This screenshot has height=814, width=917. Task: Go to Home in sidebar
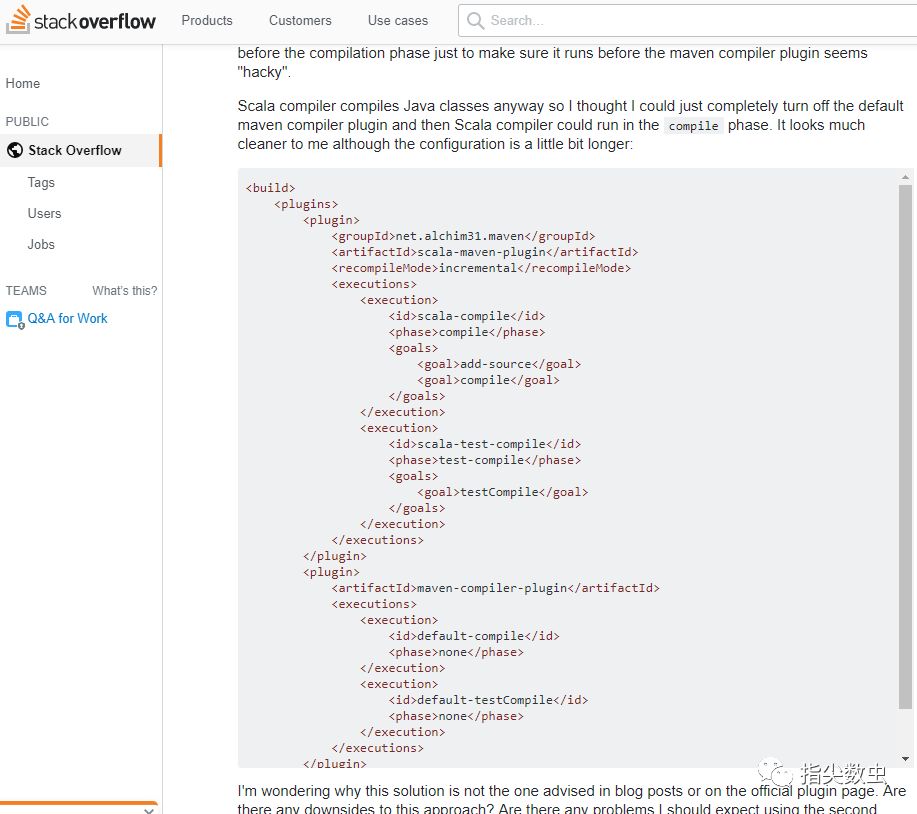coord(23,84)
